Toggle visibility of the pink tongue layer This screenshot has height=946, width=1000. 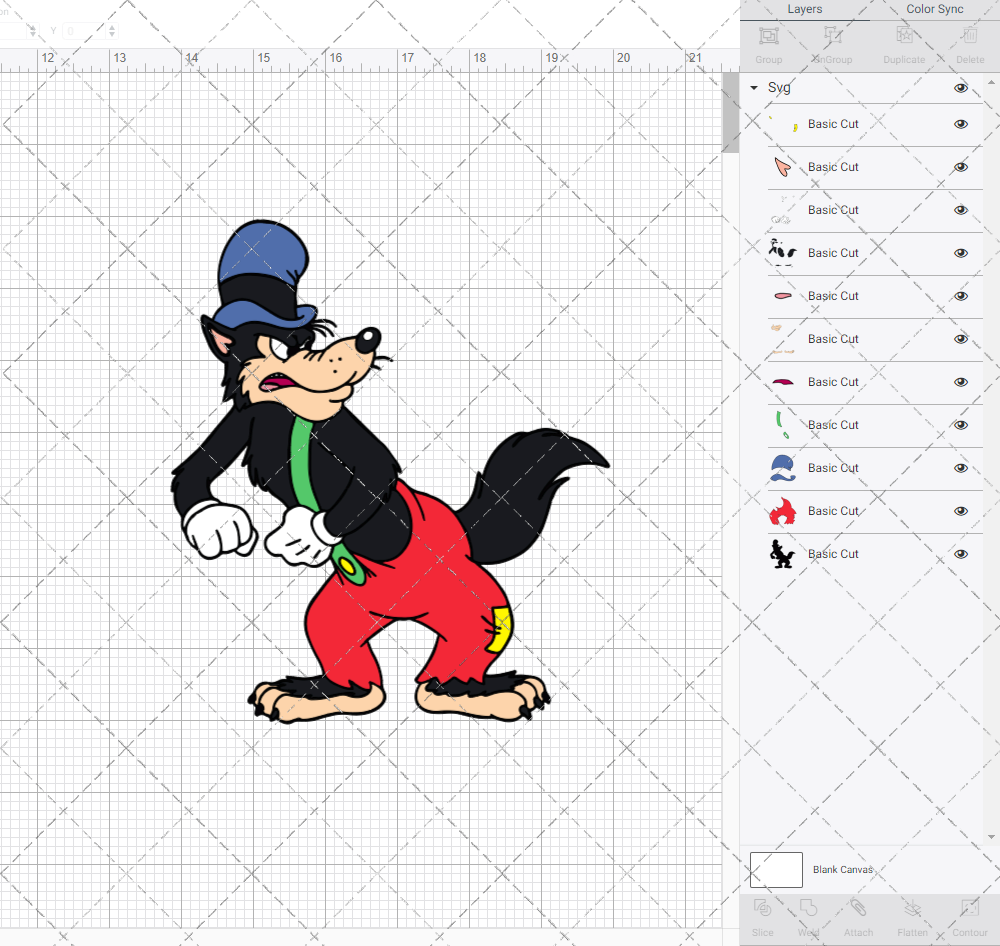[960, 296]
